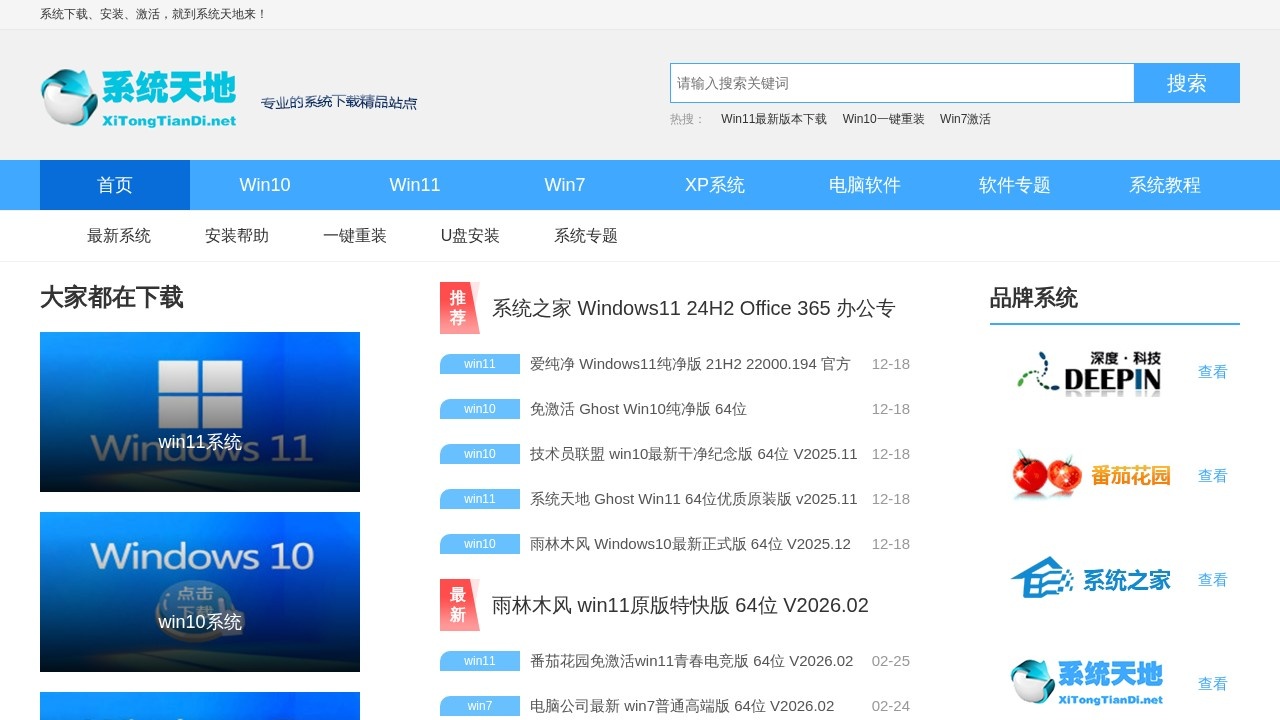Click the search keyword input field
Image resolution: width=1280 pixels, height=720 pixels.
901,83
